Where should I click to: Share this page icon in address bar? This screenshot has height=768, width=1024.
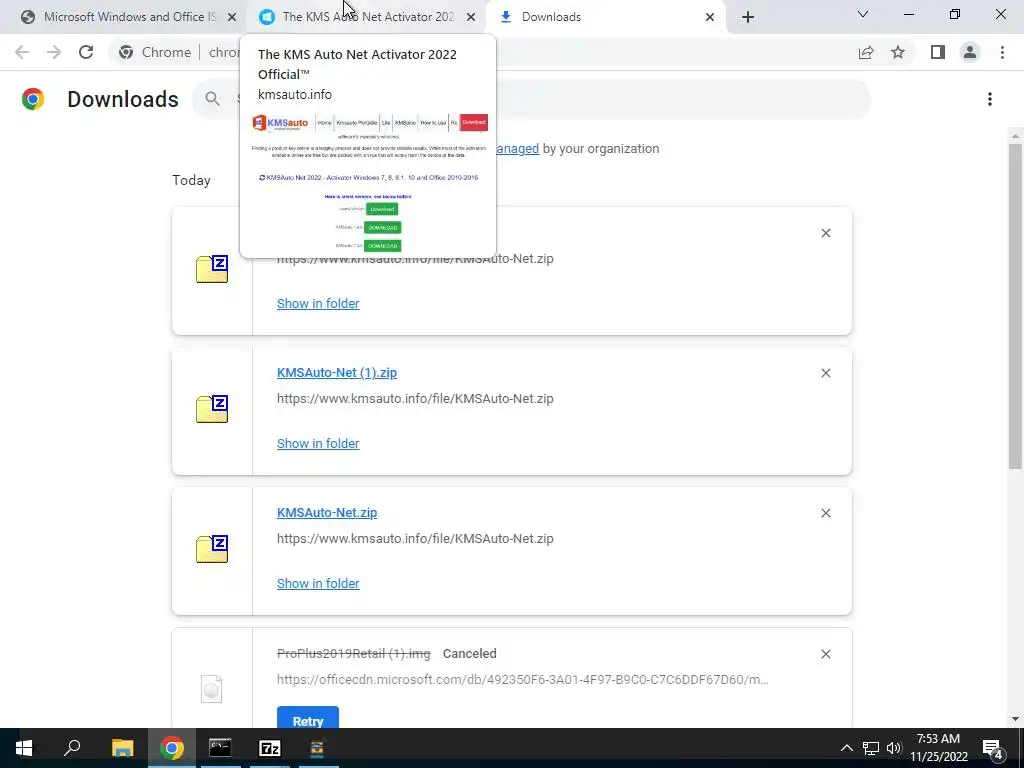(x=866, y=52)
